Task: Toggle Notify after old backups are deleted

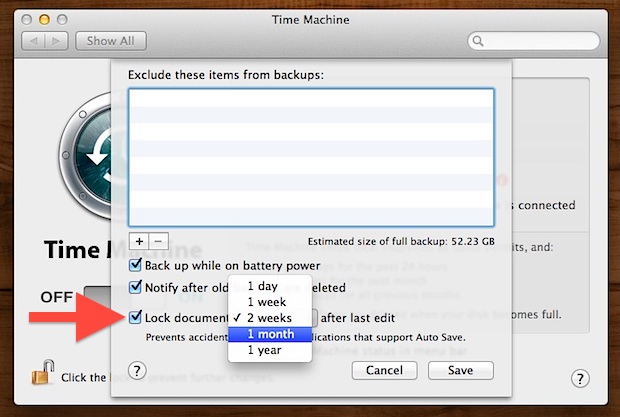Action: click(135, 287)
